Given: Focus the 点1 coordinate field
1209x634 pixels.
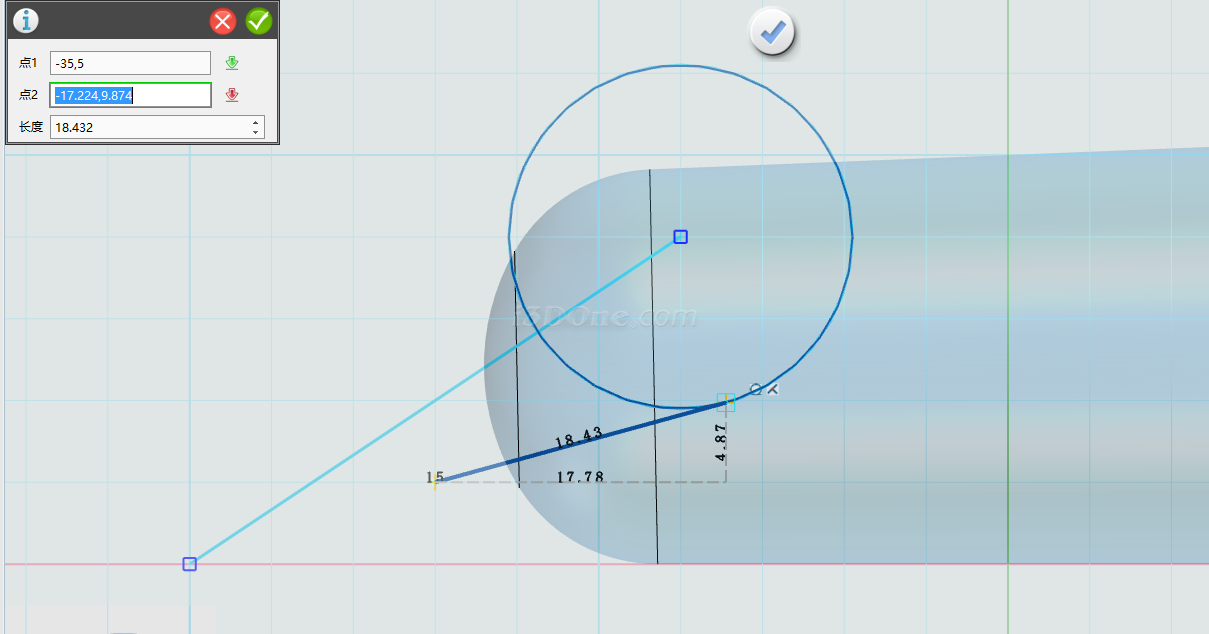Looking at the screenshot, I should [x=130, y=63].
